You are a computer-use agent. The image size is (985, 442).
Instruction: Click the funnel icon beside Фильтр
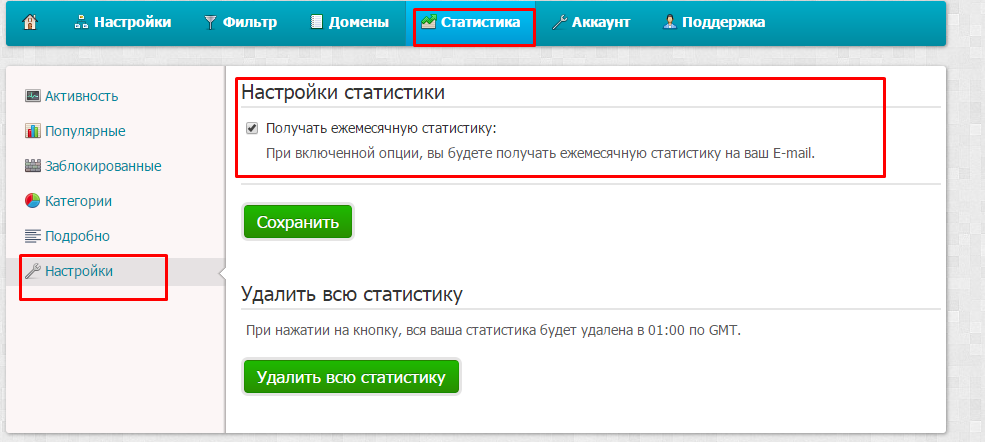tap(210, 23)
